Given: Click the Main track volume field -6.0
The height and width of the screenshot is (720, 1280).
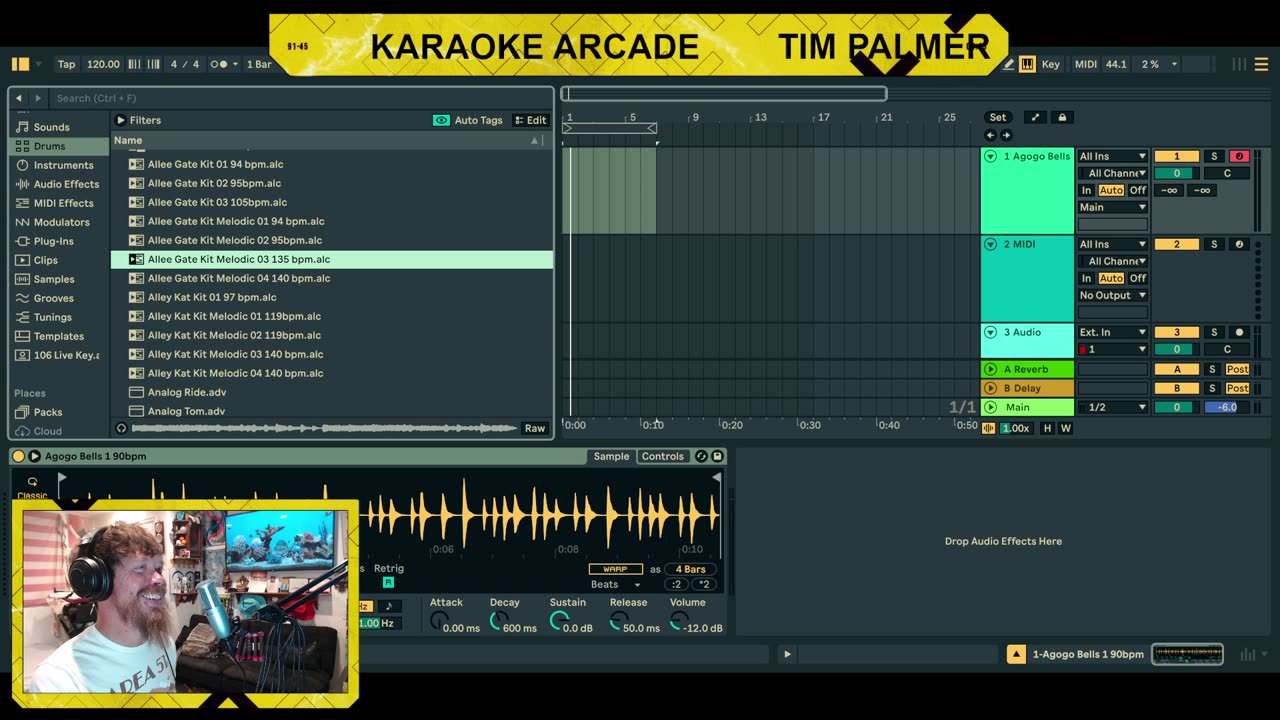Looking at the screenshot, I should (x=1227, y=407).
